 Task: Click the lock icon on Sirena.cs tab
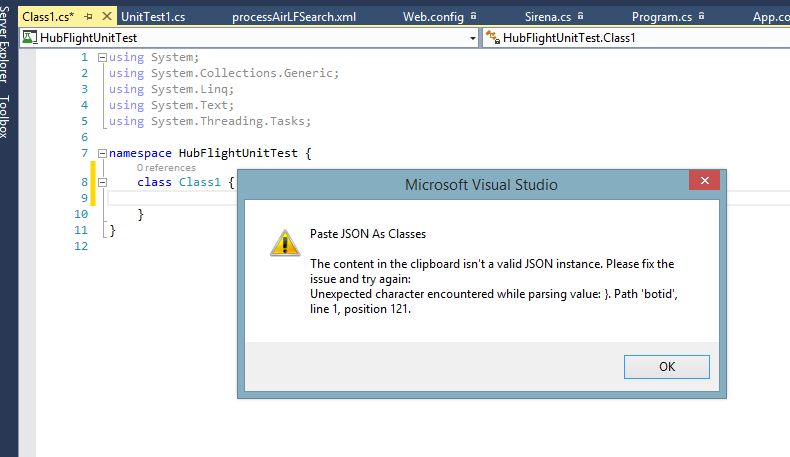point(580,16)
